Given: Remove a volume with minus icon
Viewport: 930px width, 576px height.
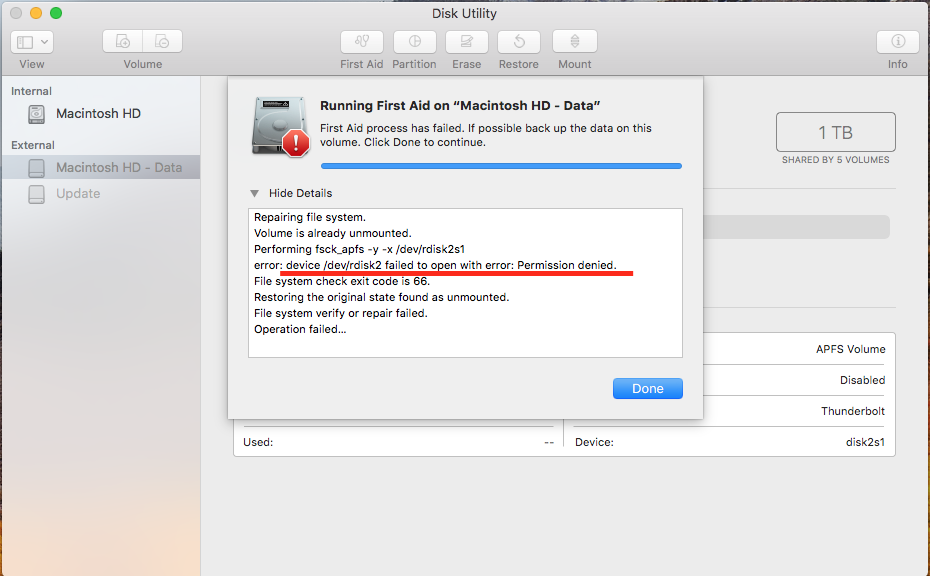Looking at the screenshot, I should coord(162,42).
